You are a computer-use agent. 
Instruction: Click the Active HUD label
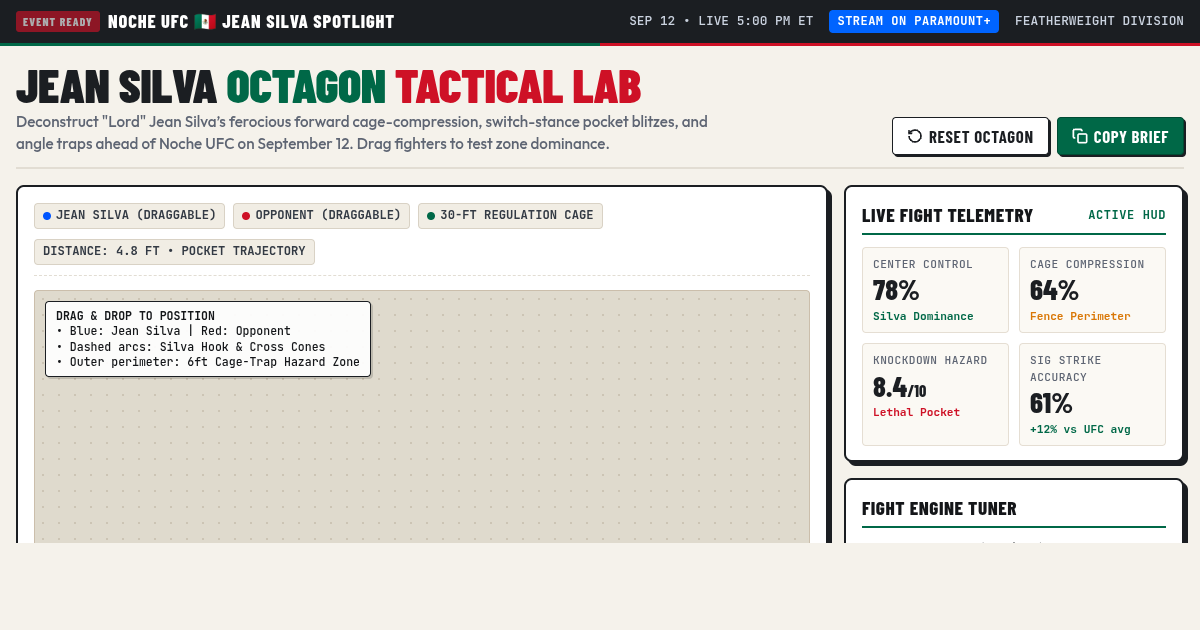point(1127,215)
